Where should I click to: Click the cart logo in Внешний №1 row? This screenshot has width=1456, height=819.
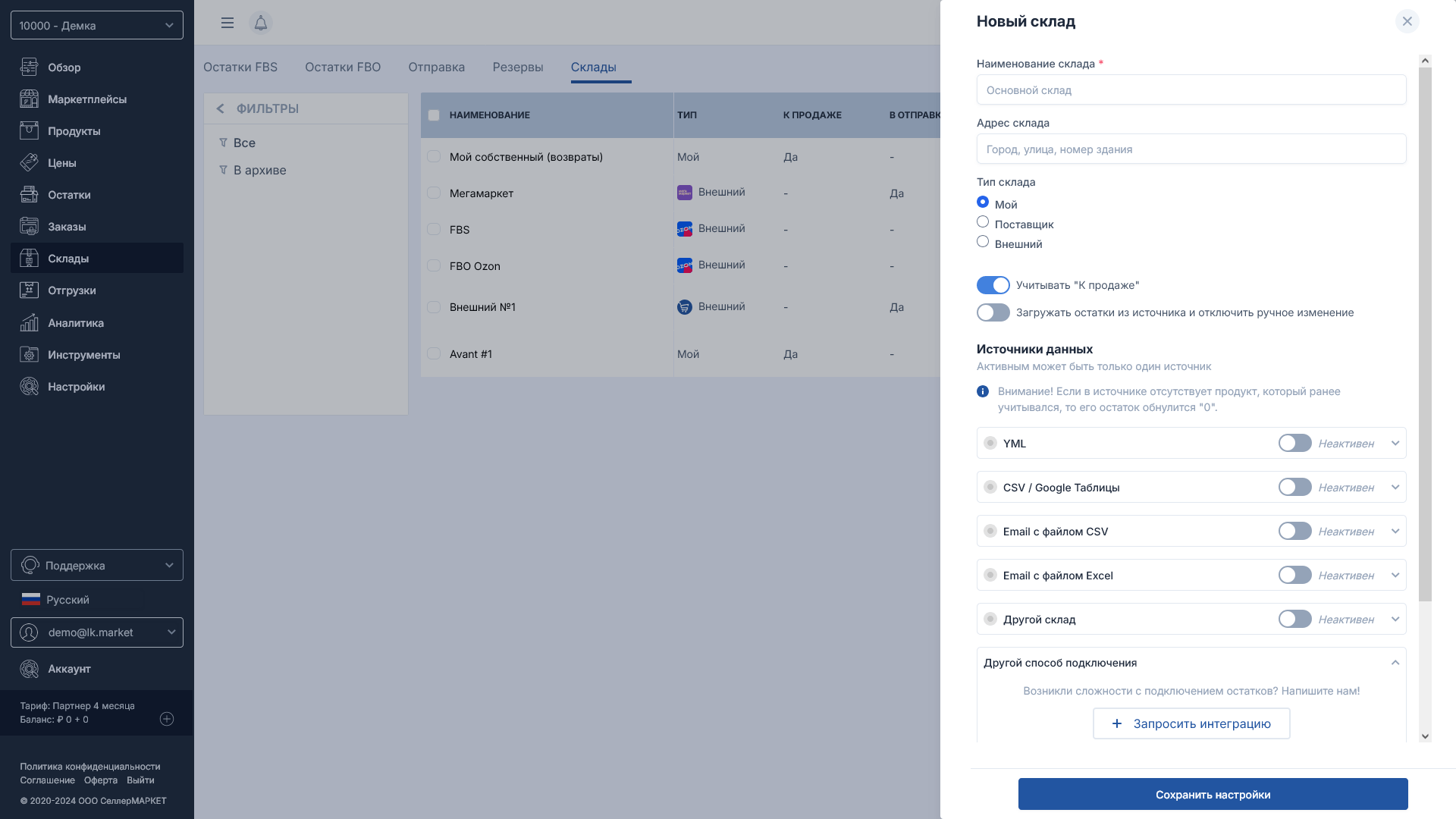(685, 307)
